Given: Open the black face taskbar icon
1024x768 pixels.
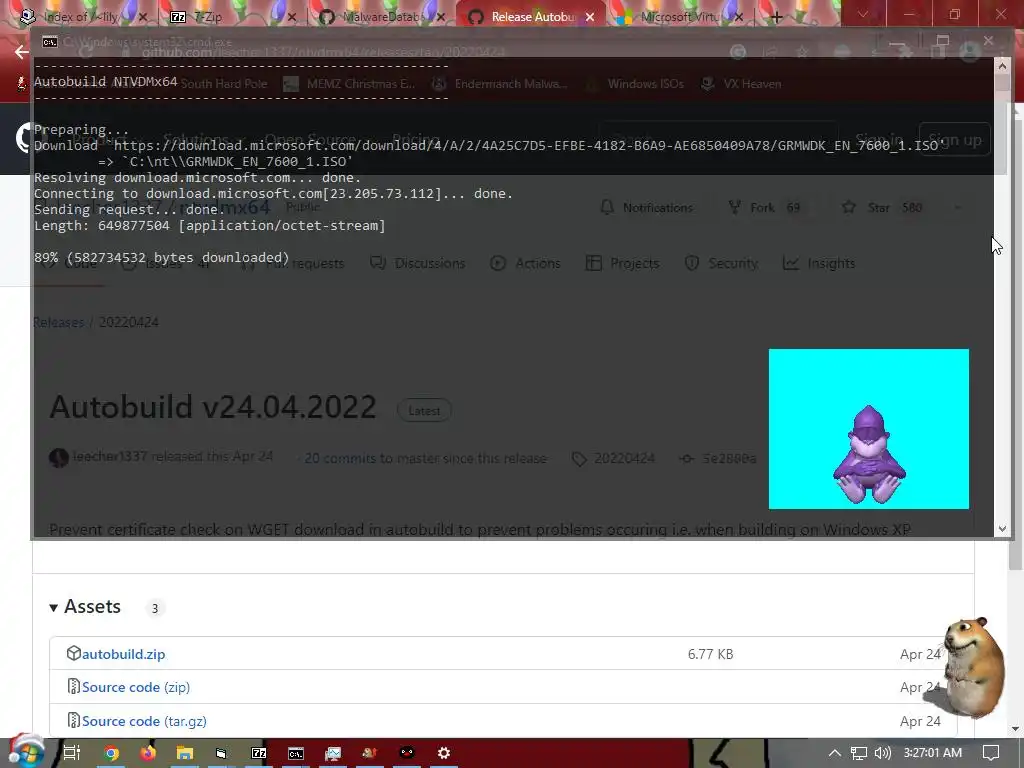Looking at the screenshot, I should pos(407,753).
